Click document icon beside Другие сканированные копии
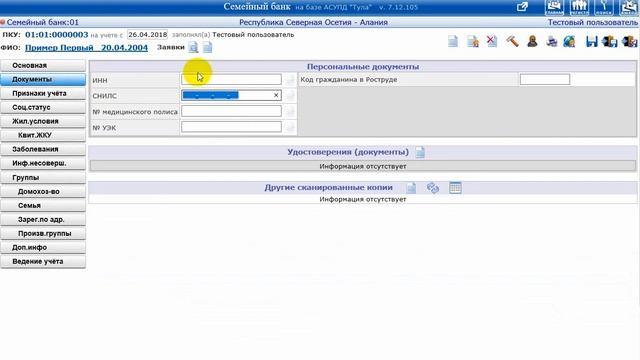 (x=411, y=188)
